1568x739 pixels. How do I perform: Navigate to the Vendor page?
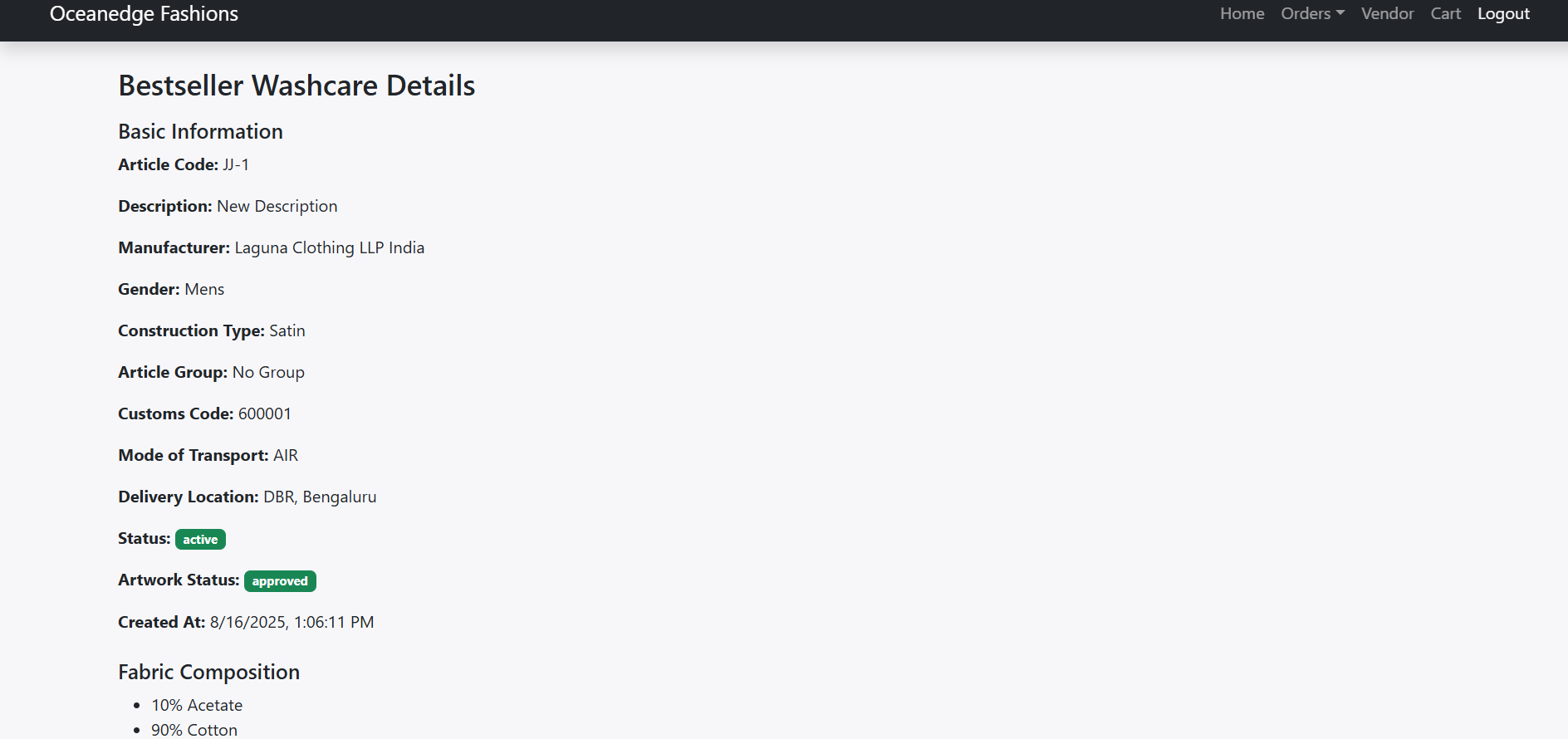pyautogui.click(x=1387, y=14)
